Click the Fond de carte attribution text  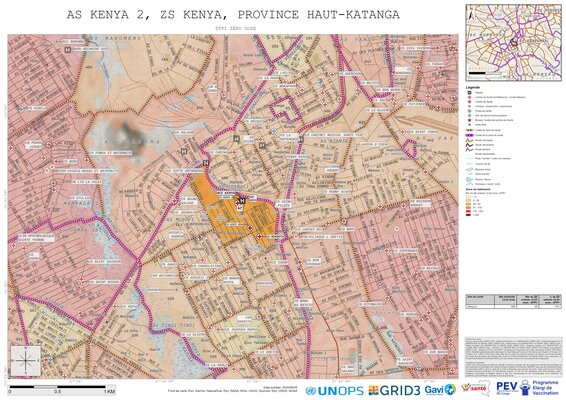232,391
